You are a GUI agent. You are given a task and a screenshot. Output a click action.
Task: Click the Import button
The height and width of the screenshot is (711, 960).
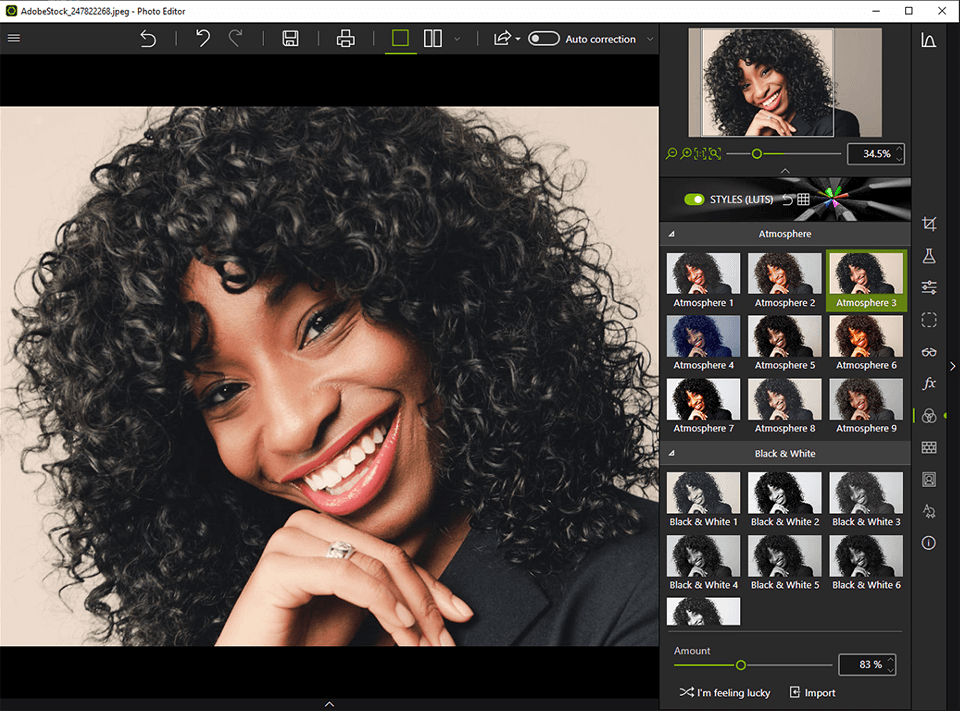812,692
